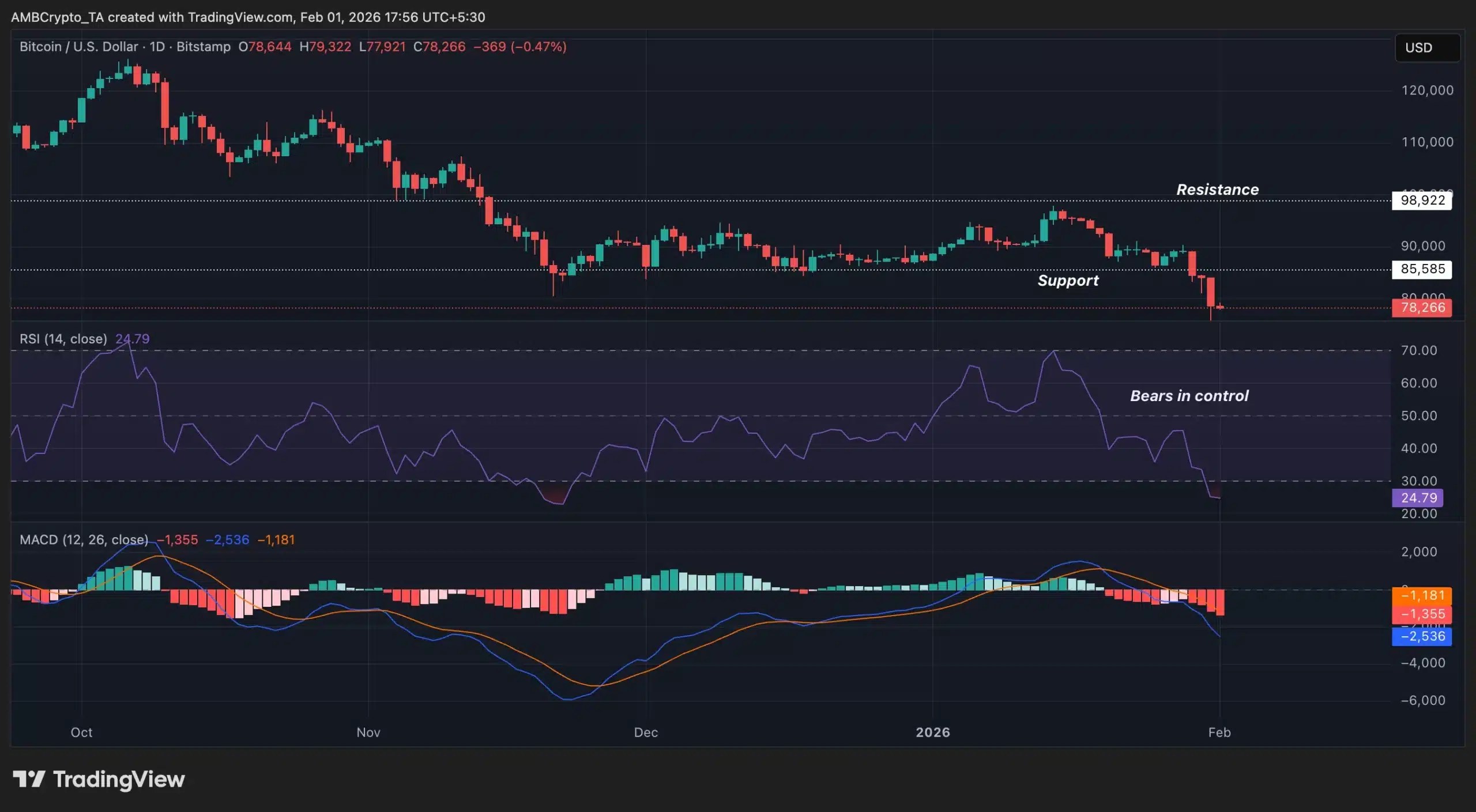1476x812 pixels.
Task: Click the −1,355 MACD line value label
Action: [1422, 614]
